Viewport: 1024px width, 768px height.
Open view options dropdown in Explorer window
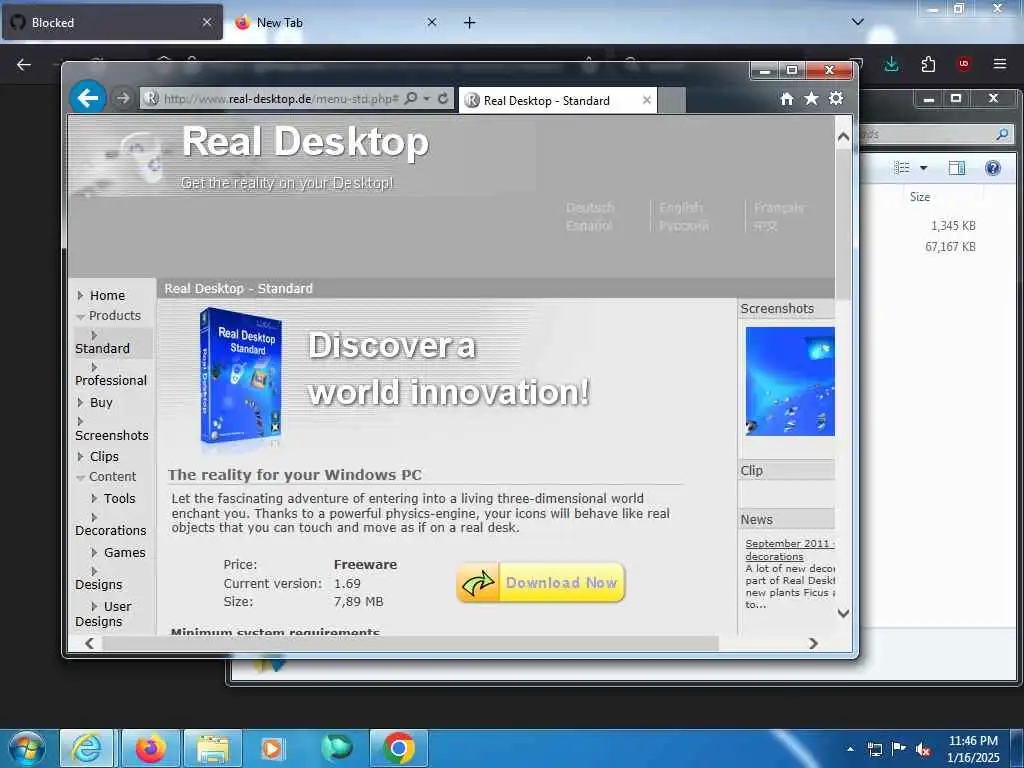coord(923,168)
